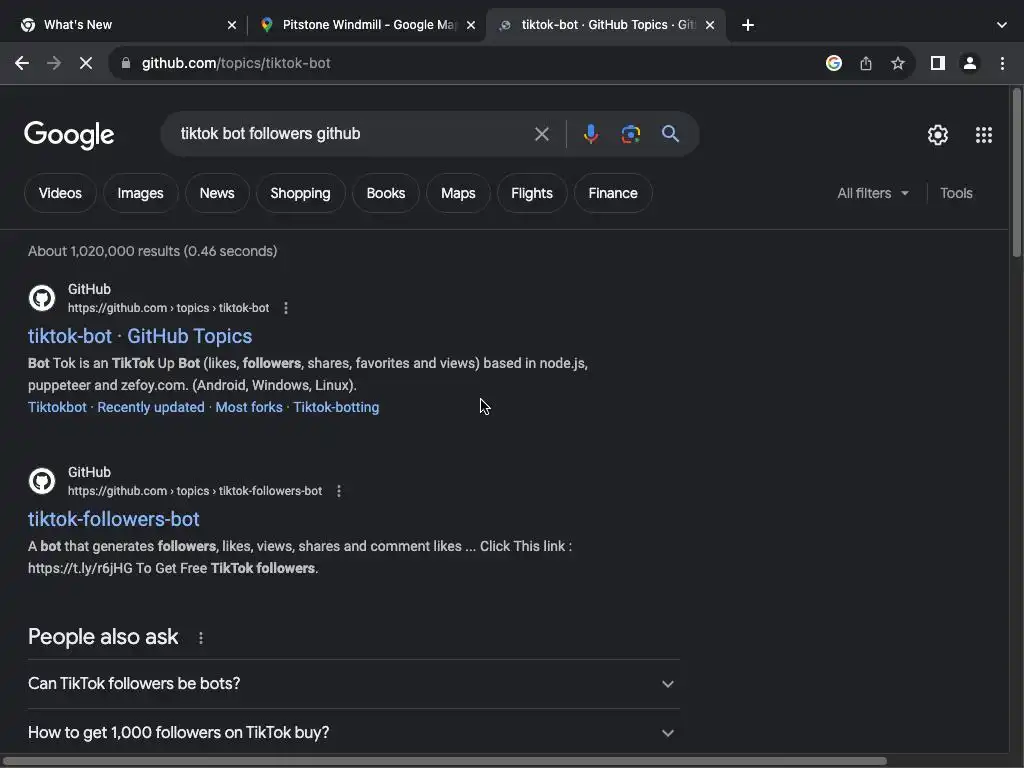Open the Google apps grid
The width and height of the screenshot is (1024, 768).
coord(984,135)
